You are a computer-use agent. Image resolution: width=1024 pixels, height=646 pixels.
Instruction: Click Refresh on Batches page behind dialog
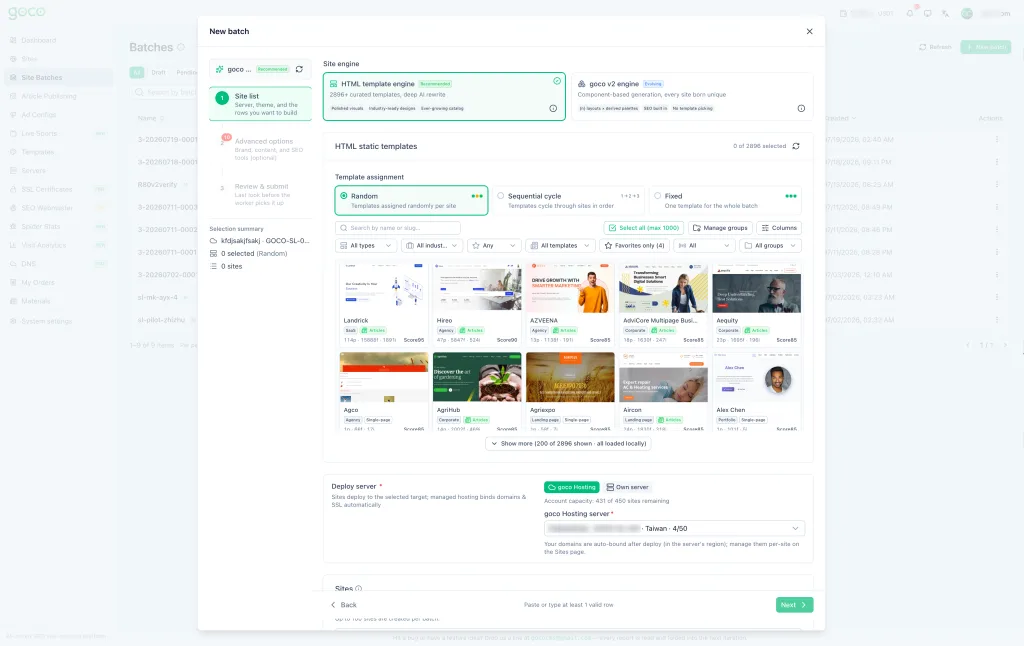(935, 47)
